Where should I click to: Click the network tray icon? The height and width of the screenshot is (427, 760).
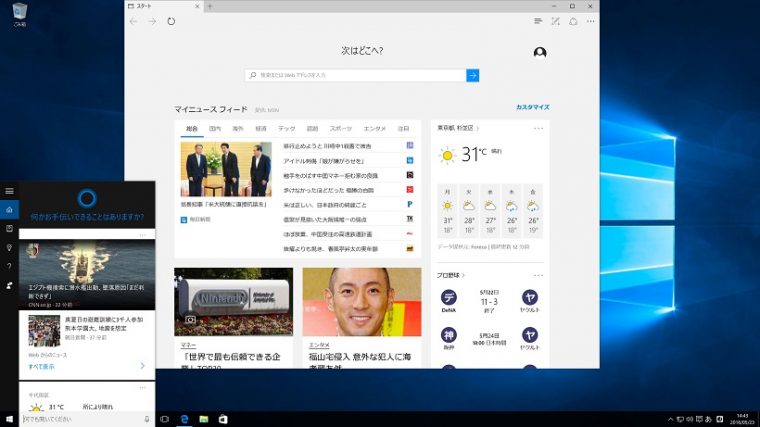click(x=680, y=419)
